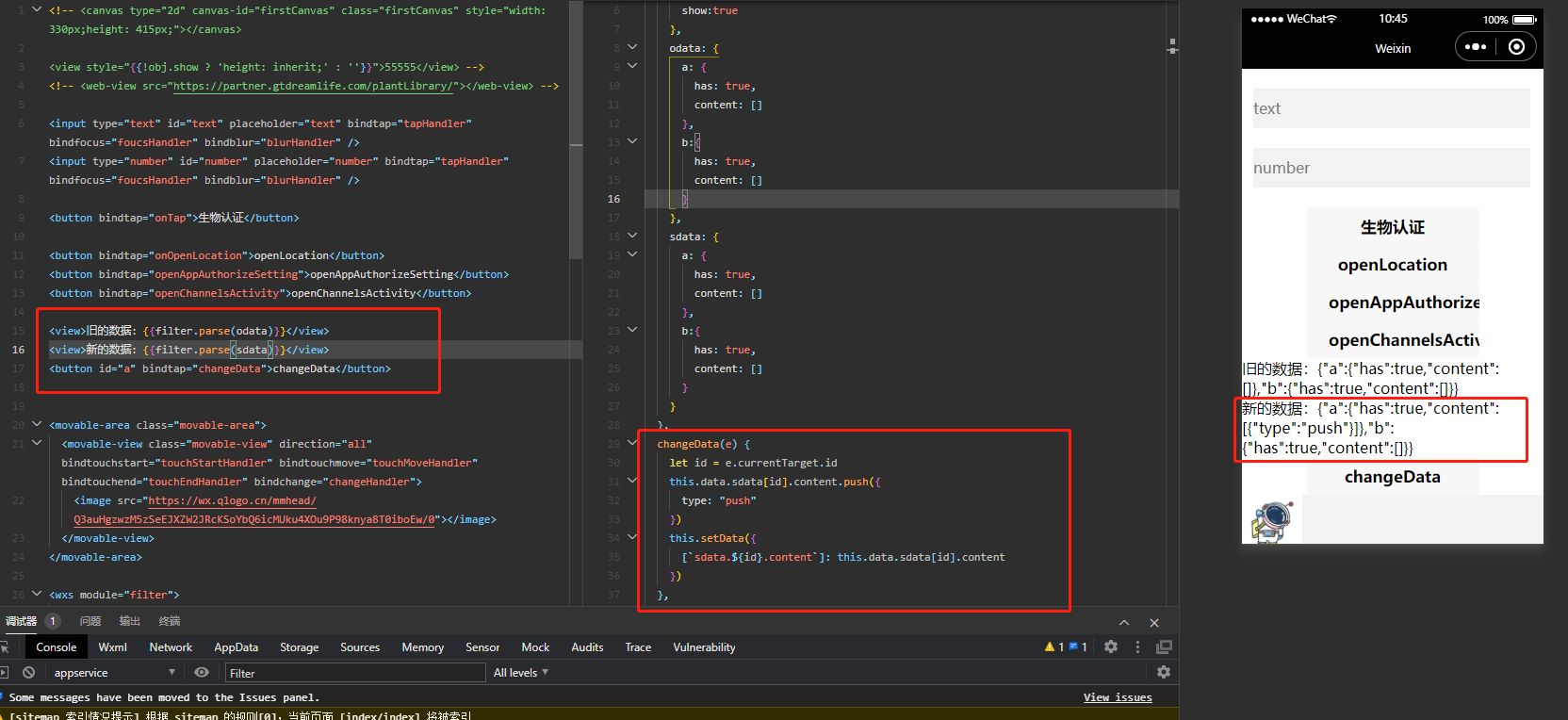Collapse movable-view fold at line 21
This screenshot has height=720, width=1568.
(x=37, y=443)
